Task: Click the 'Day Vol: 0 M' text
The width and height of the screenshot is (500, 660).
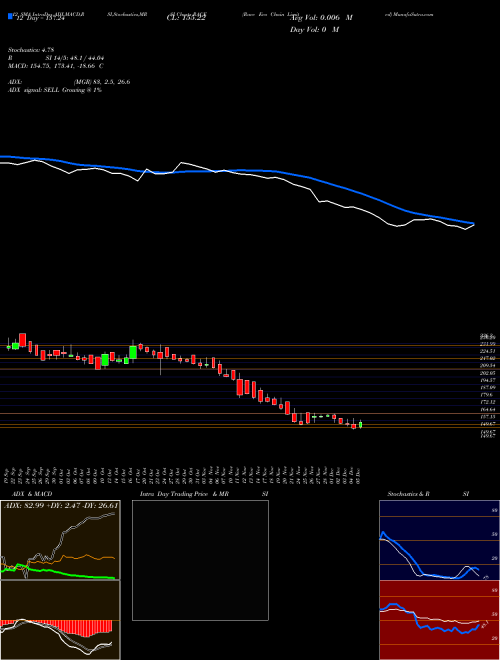Action: coord(314,29)
